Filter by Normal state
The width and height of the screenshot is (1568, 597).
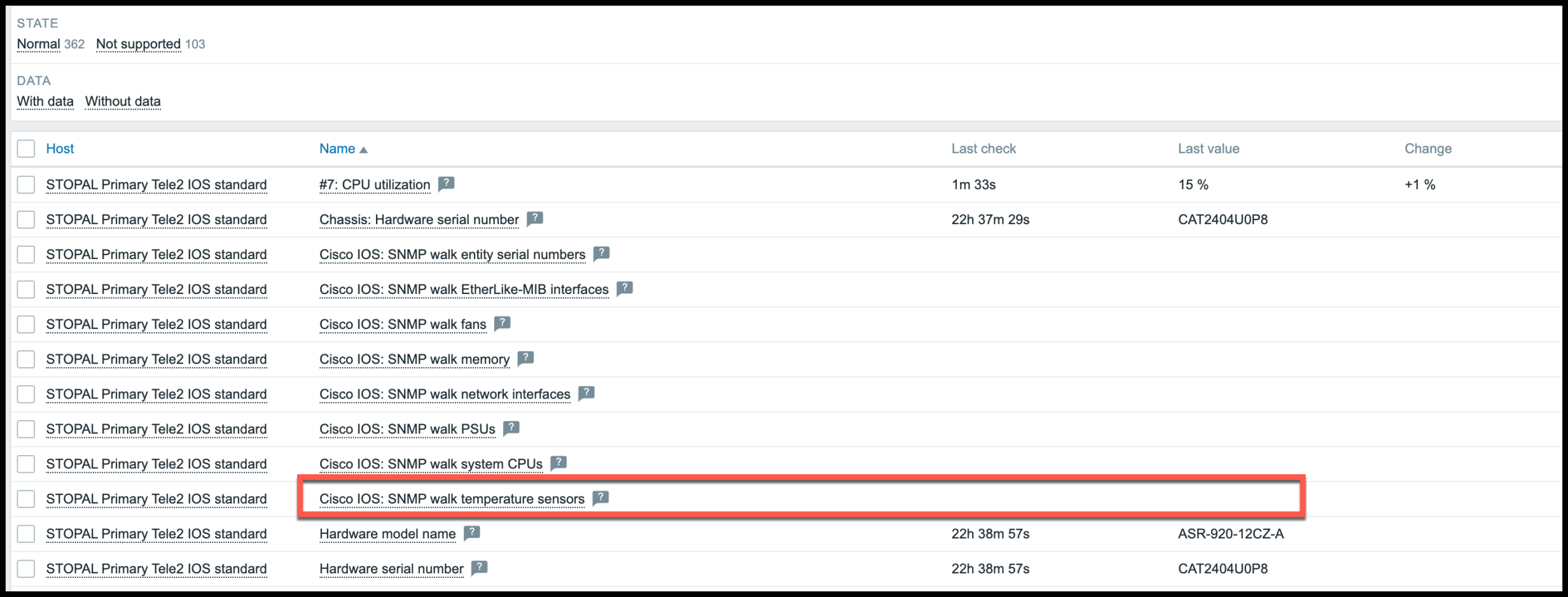(x=38, y=44)
